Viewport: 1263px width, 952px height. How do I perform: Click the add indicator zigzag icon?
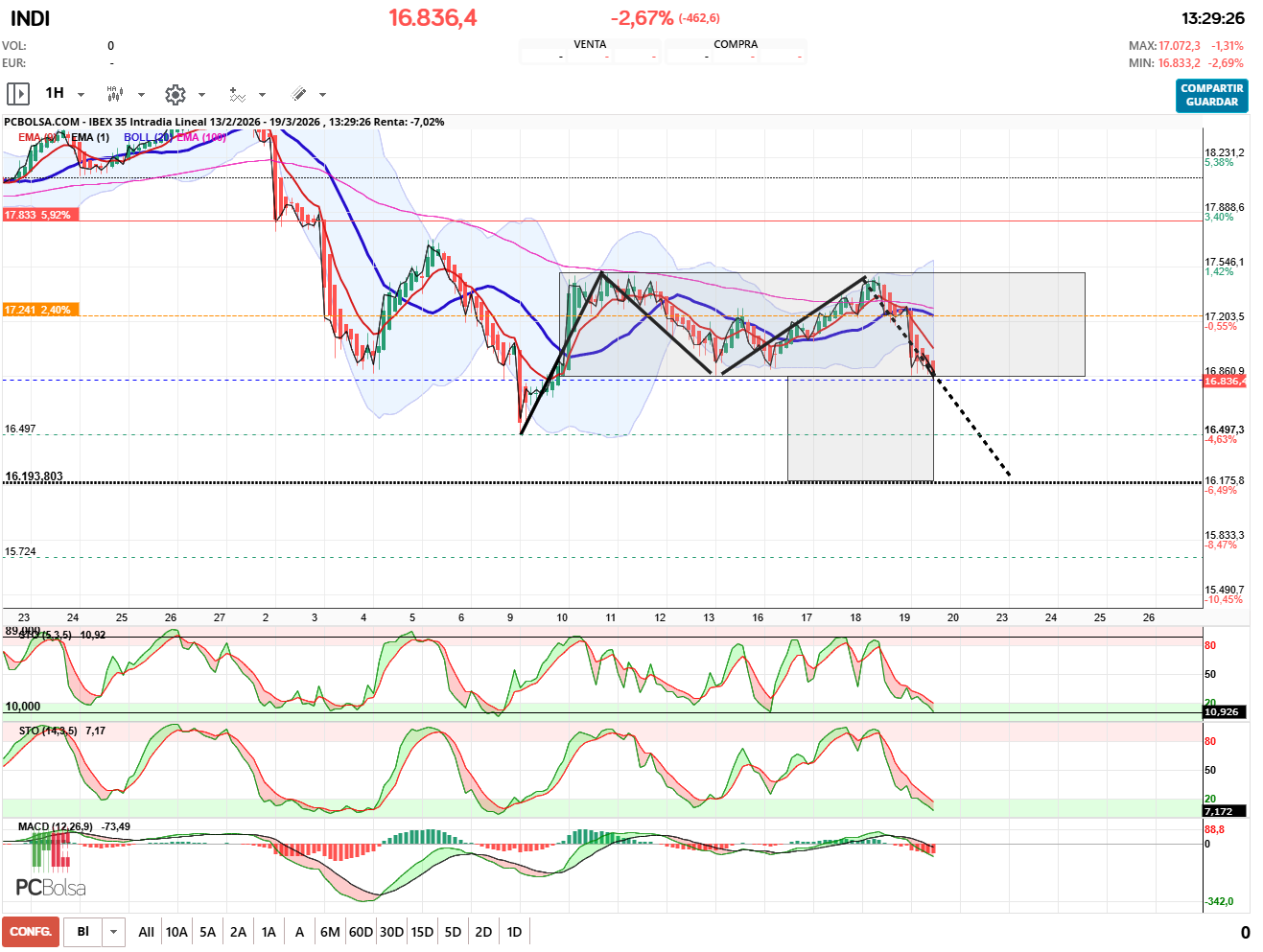pos(236,94)
